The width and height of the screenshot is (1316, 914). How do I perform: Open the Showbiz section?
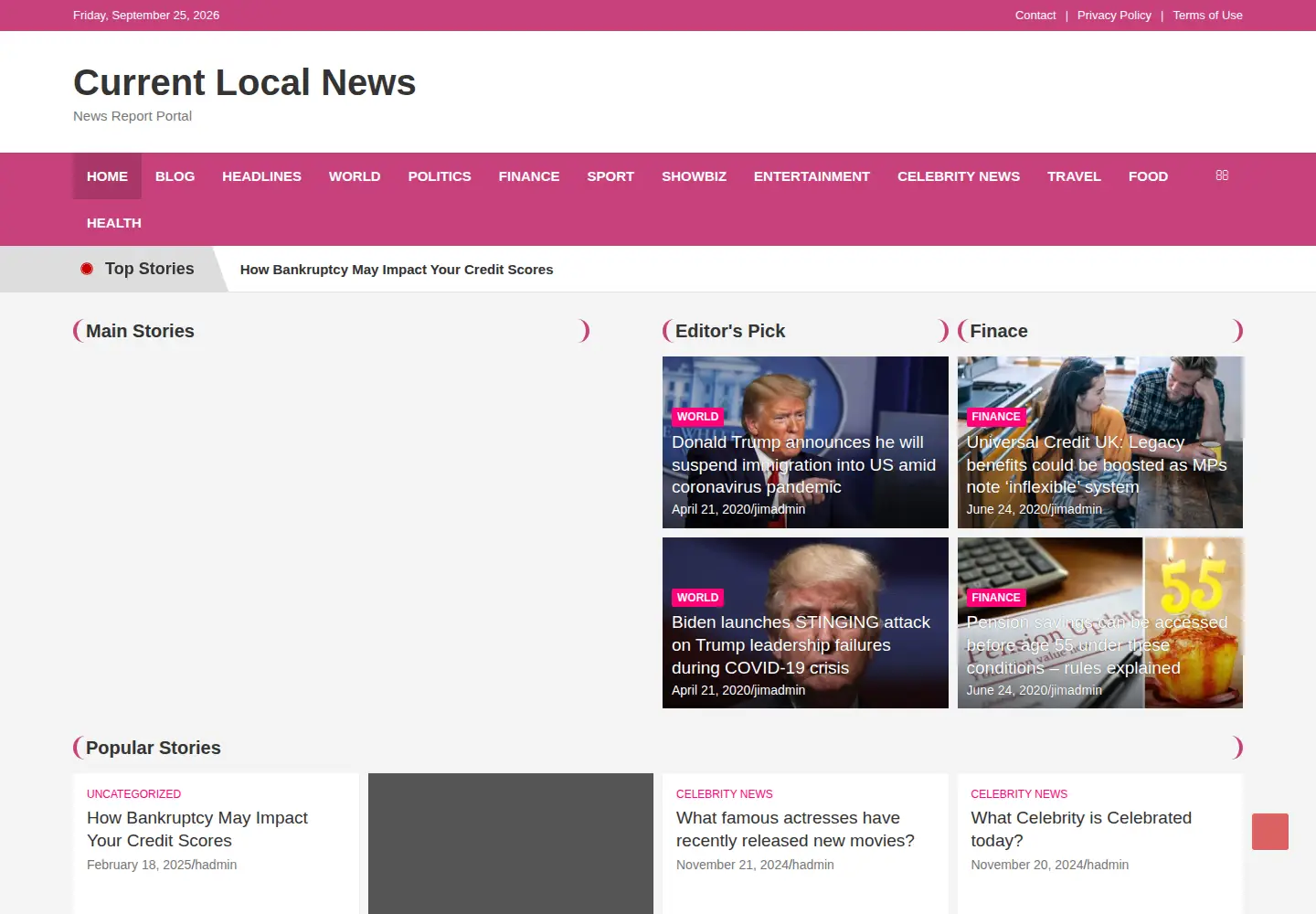tap(694, 176)
